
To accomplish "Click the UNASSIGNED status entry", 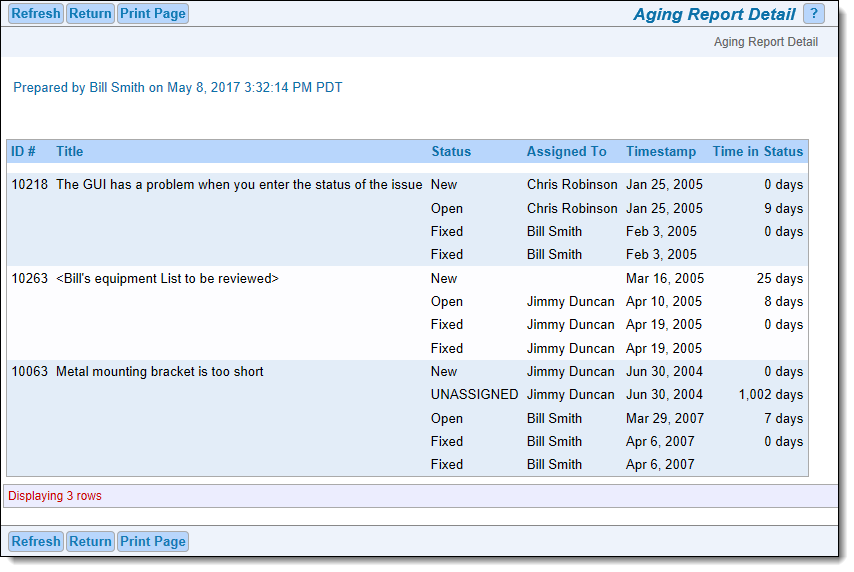I will (474, 395).
